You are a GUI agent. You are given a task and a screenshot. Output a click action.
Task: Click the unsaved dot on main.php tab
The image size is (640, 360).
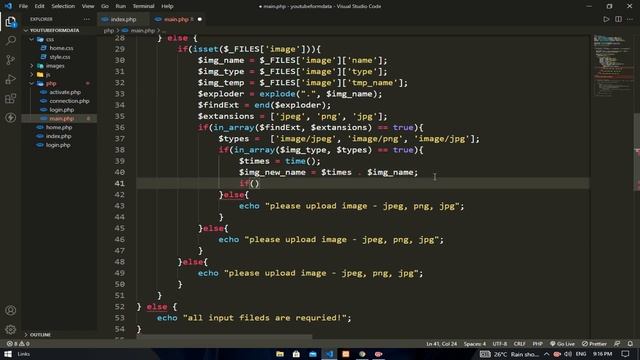200,19
